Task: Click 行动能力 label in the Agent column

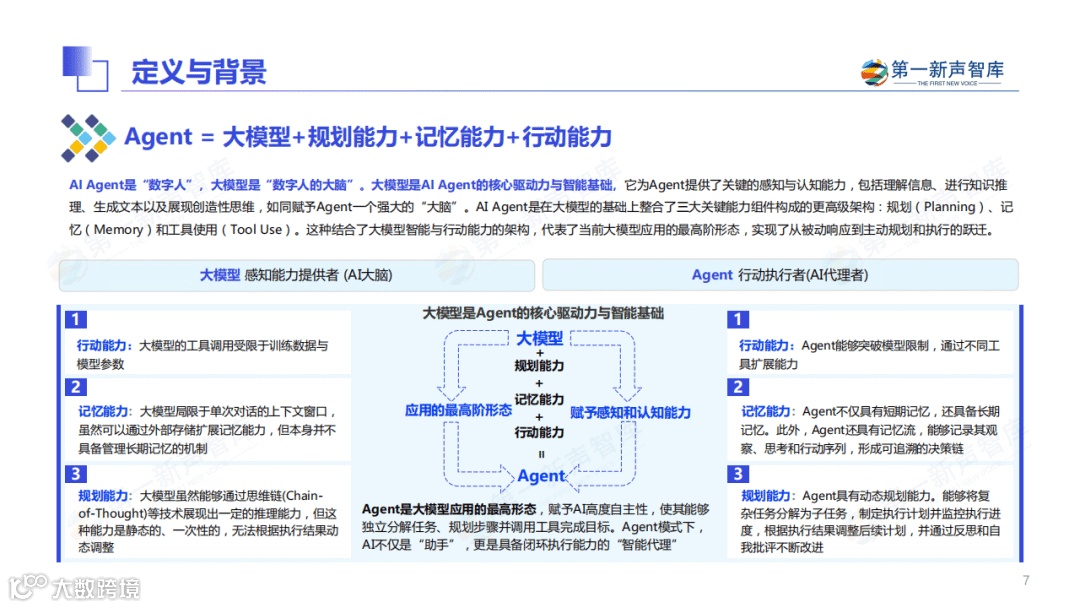Action: pos(765,346)
